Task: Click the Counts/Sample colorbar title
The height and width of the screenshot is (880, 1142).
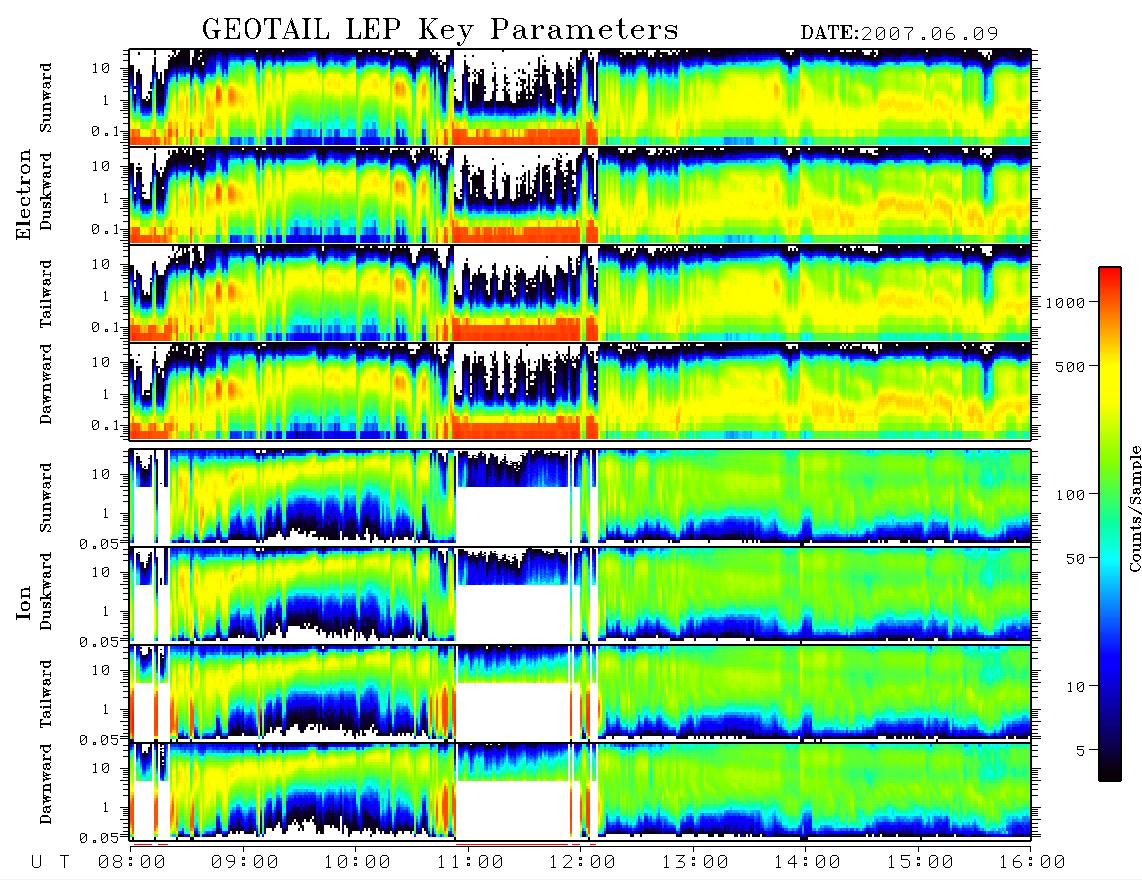Action: [x=1134, y=508]
